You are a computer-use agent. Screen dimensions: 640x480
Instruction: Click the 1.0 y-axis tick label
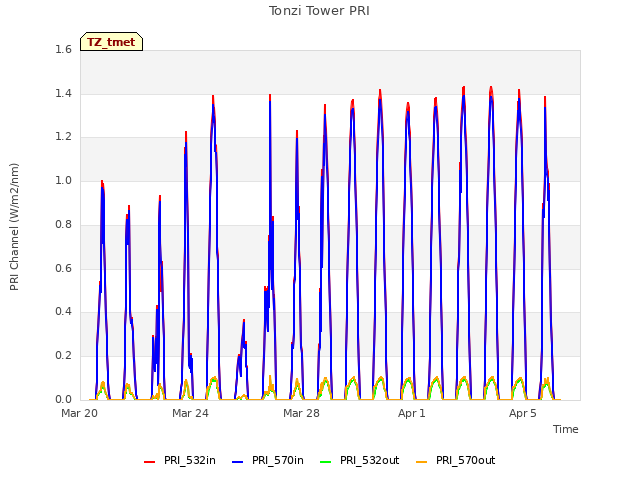63,180
